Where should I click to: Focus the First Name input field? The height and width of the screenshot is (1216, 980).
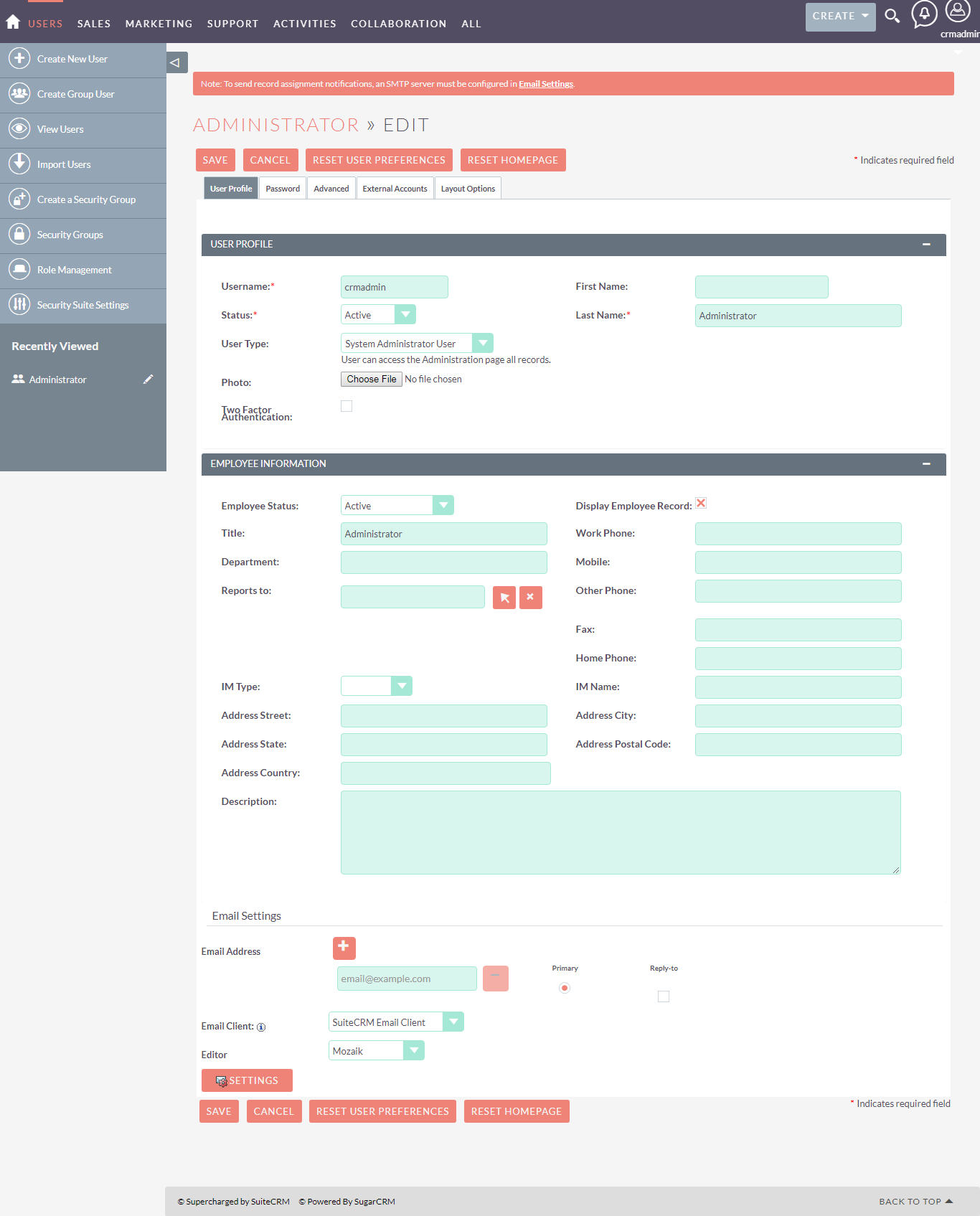point(762,286)
